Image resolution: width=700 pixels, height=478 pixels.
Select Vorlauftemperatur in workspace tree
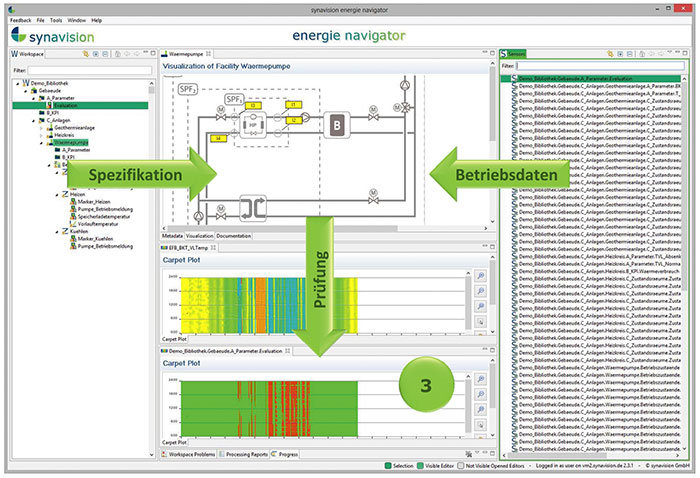[x=98, y=224]
